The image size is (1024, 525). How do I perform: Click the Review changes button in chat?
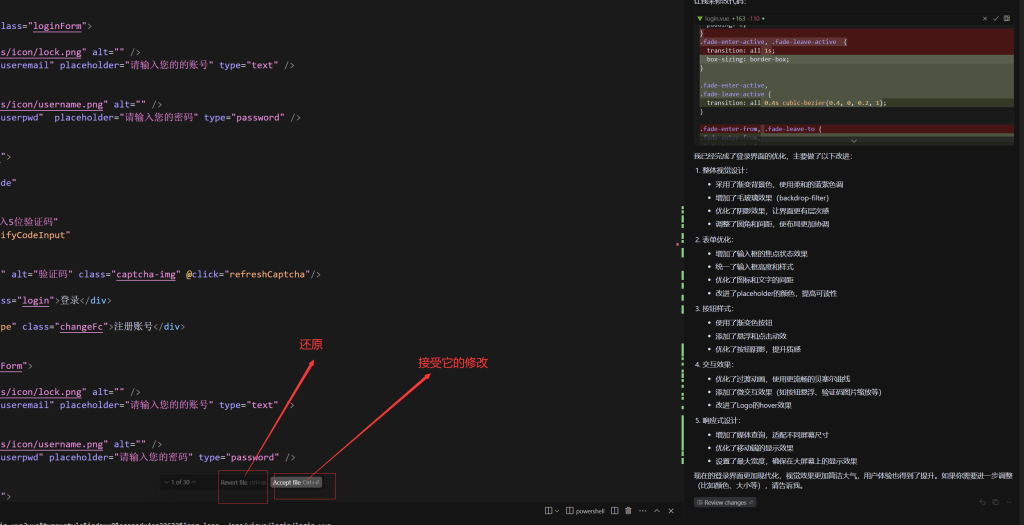[725, 503]
